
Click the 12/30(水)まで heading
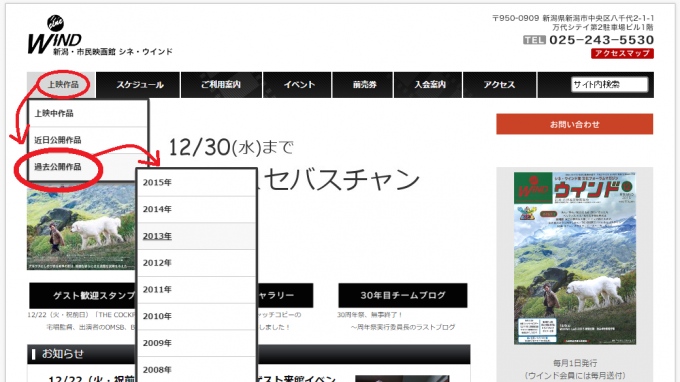tap(231, 147)
